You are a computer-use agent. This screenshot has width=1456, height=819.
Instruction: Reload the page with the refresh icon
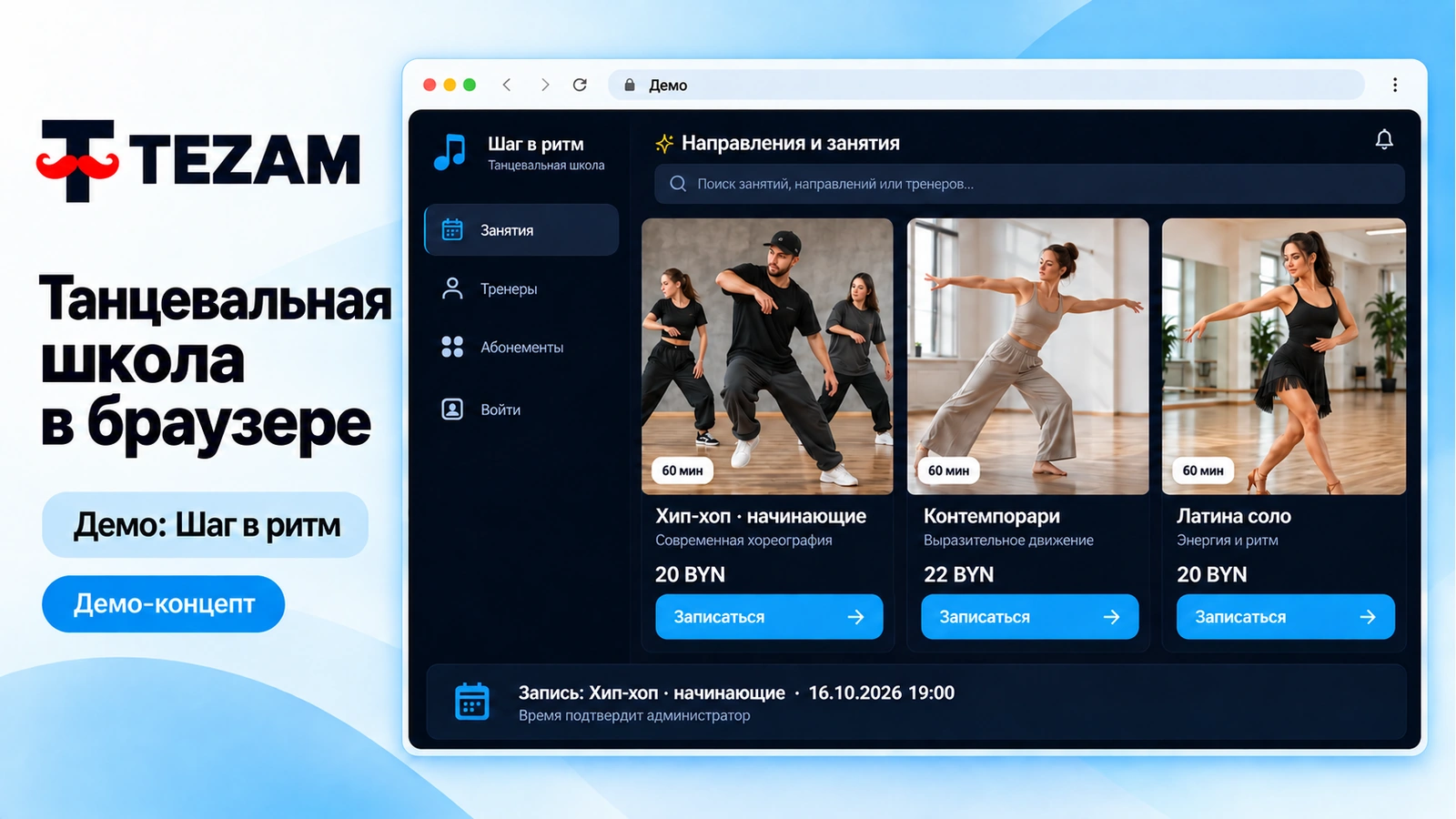580,85
